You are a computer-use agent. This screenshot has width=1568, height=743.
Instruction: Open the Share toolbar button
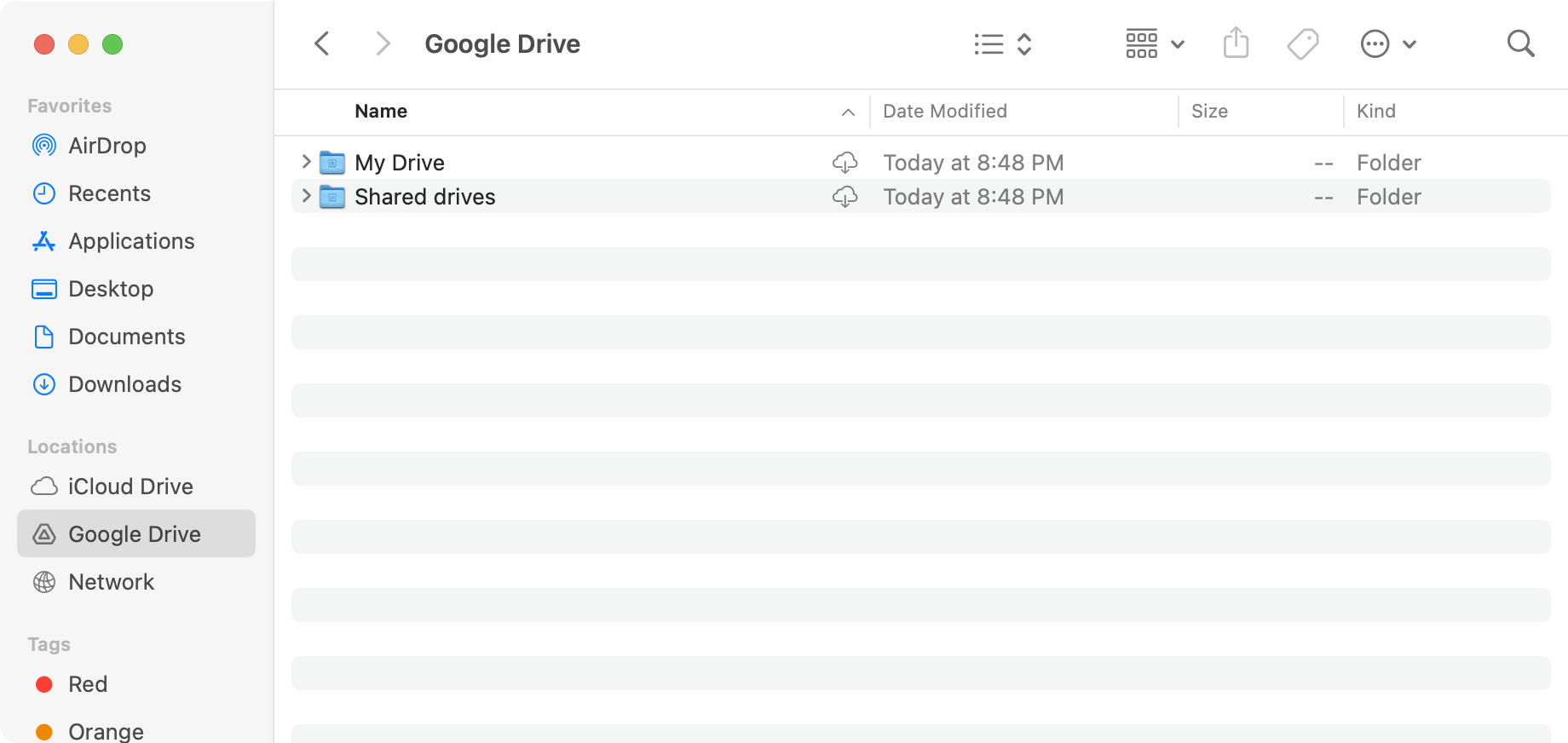point(1236,43)
